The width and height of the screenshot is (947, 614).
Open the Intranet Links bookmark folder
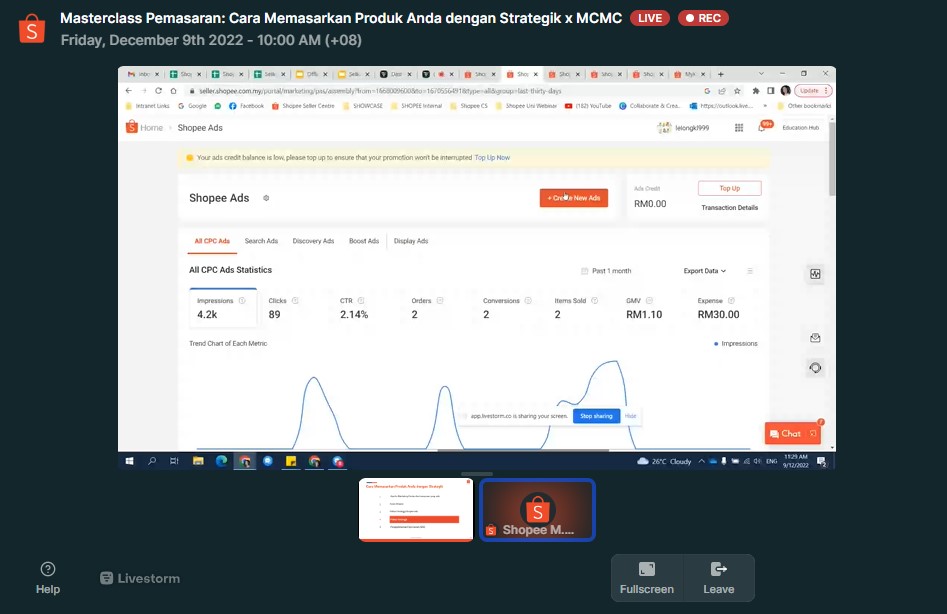(147, 106)
